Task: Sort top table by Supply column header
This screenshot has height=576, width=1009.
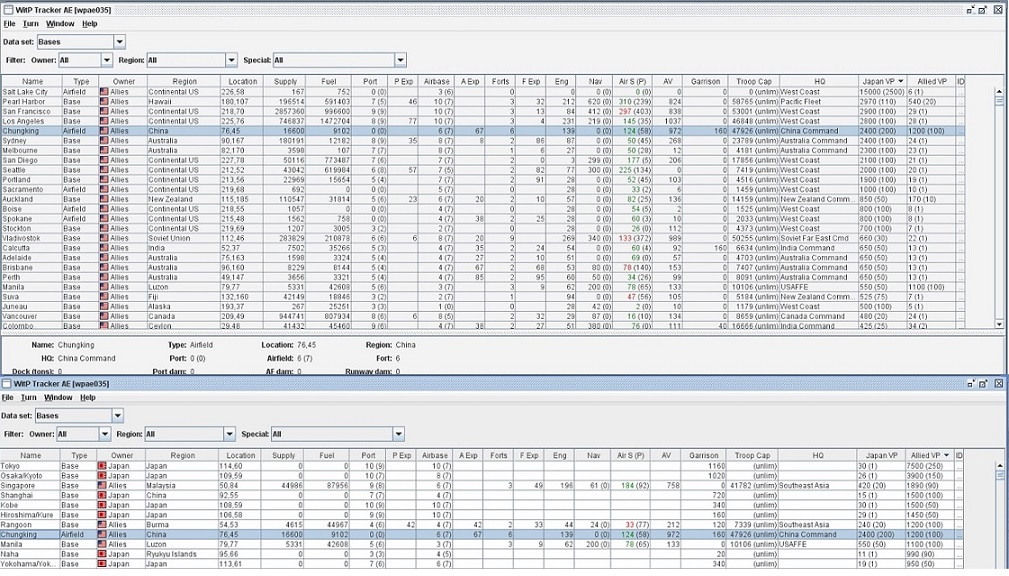Action: pyautogui.click(x=285, y=82)
